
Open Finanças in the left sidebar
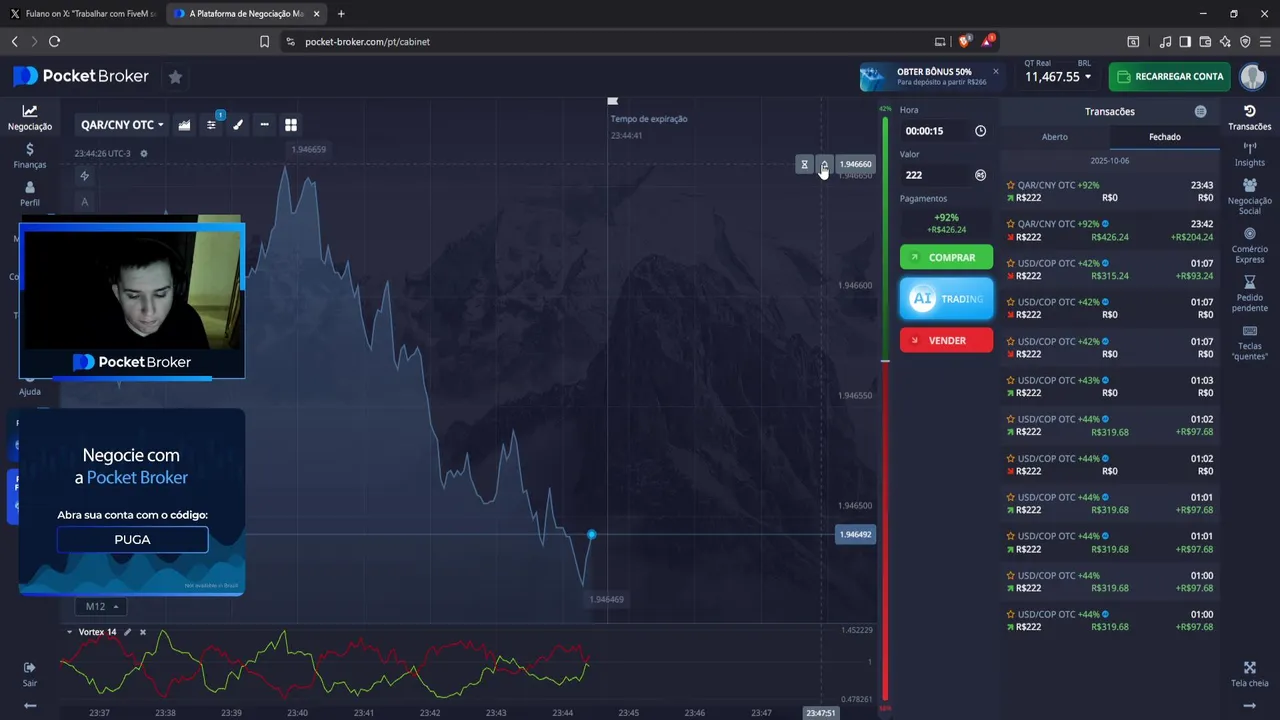point(29,156)
